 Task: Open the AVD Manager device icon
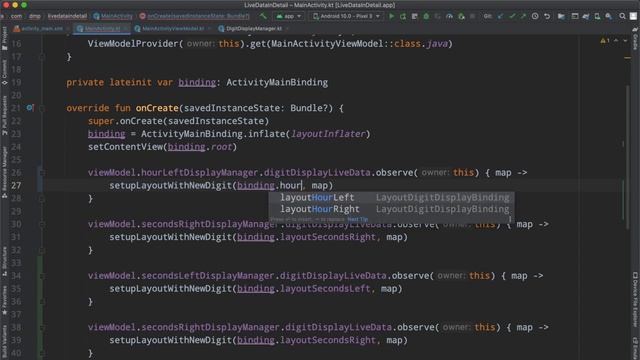[597, 16]
